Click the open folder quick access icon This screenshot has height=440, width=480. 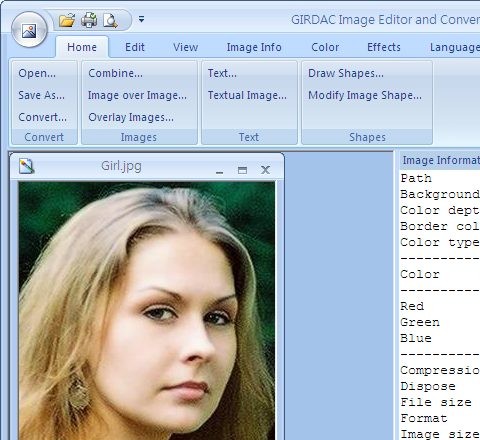point(67,20)
